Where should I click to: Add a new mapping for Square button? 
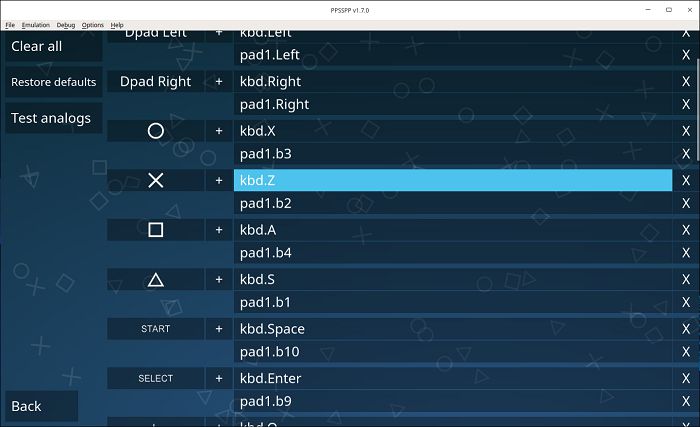click(219, 230)
